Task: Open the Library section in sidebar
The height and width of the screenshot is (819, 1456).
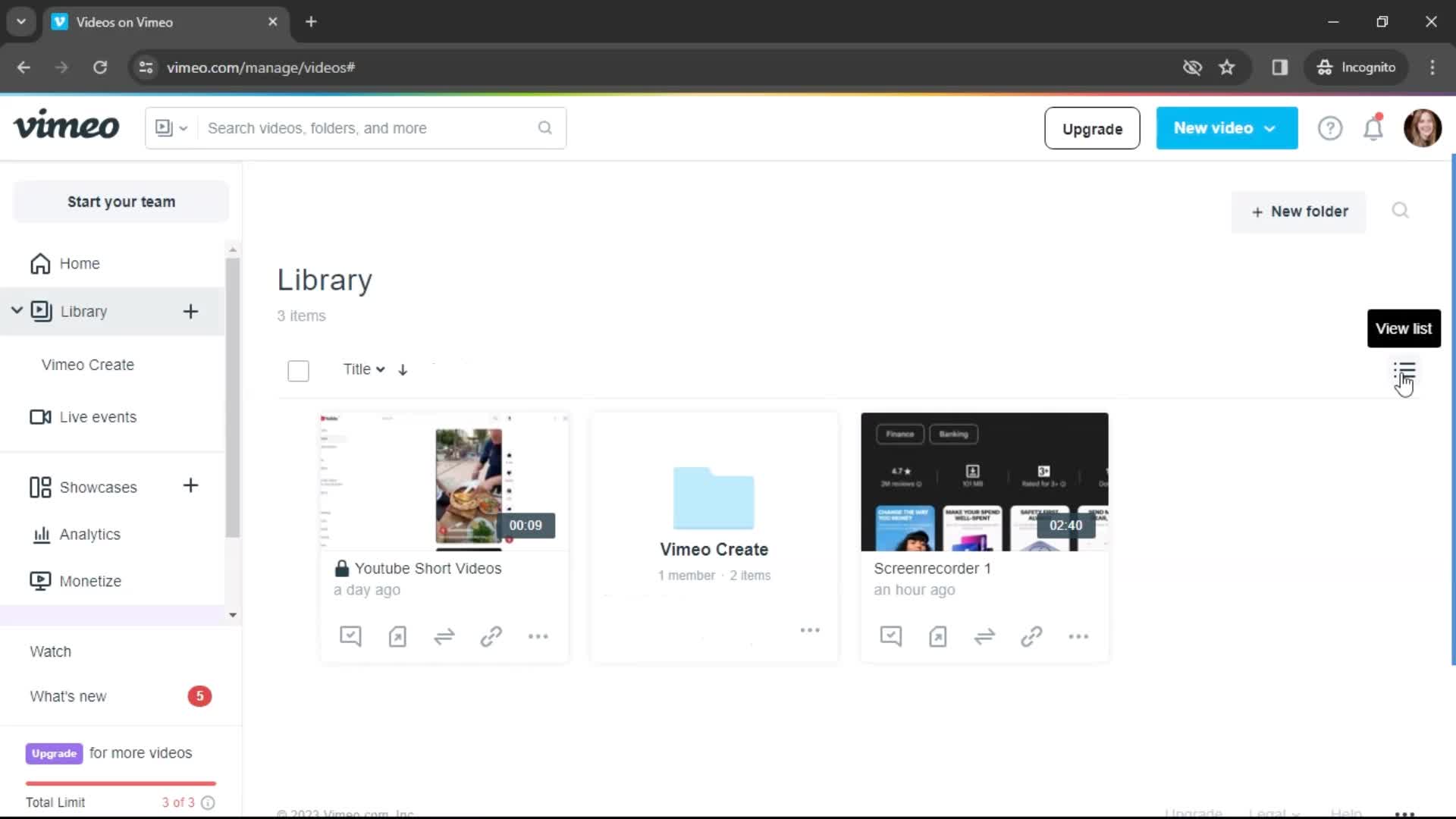Action: (83, 311)
